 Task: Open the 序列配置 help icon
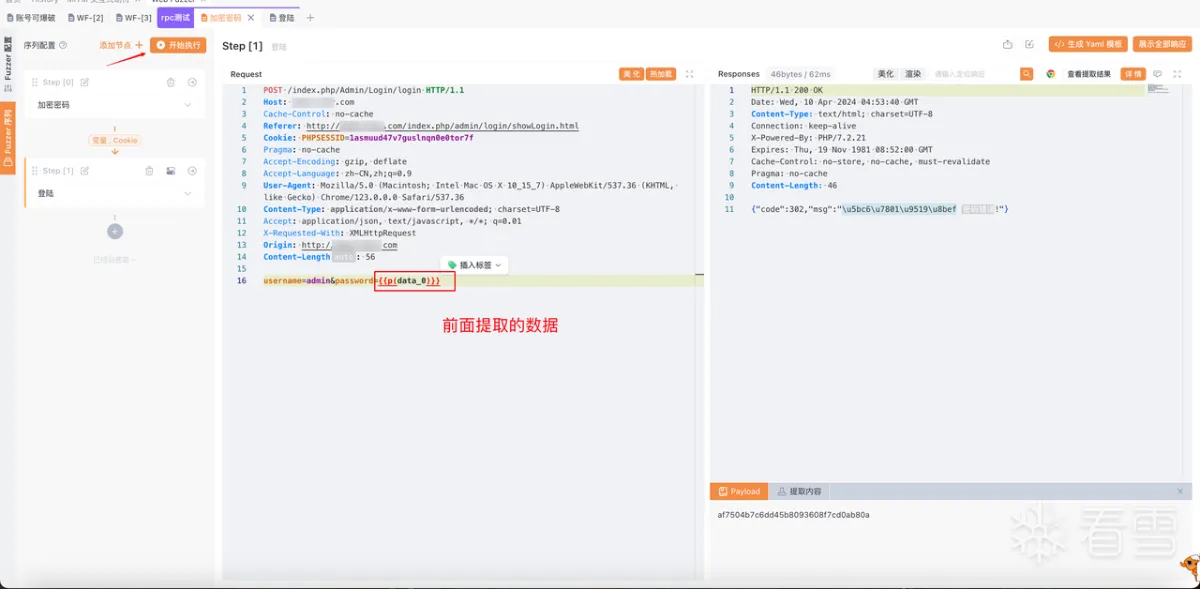(x=64, y=45)
